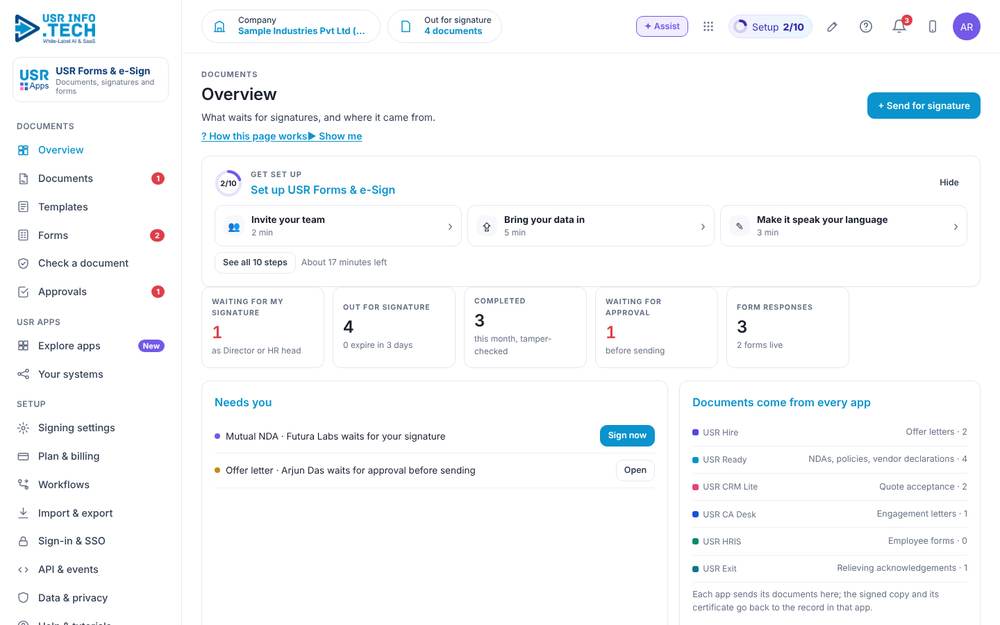Open Explore apps in the sidebar
Viewport: 1000px width, 625px height.
tap(91, 346)
